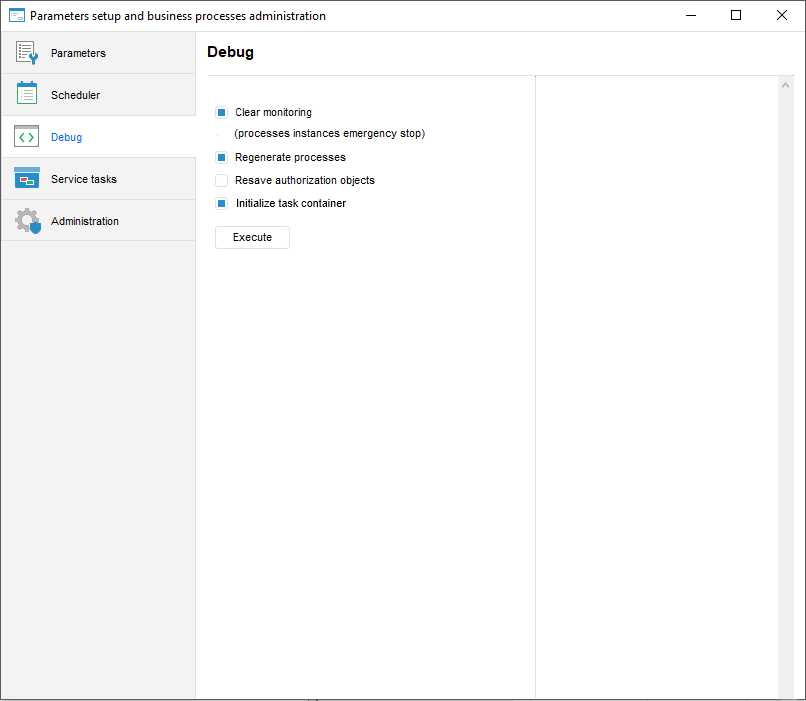Viewport: 806px width, 701px height.
Task: Click the Administration gear-shield icon
Action: tap(28, 221)
